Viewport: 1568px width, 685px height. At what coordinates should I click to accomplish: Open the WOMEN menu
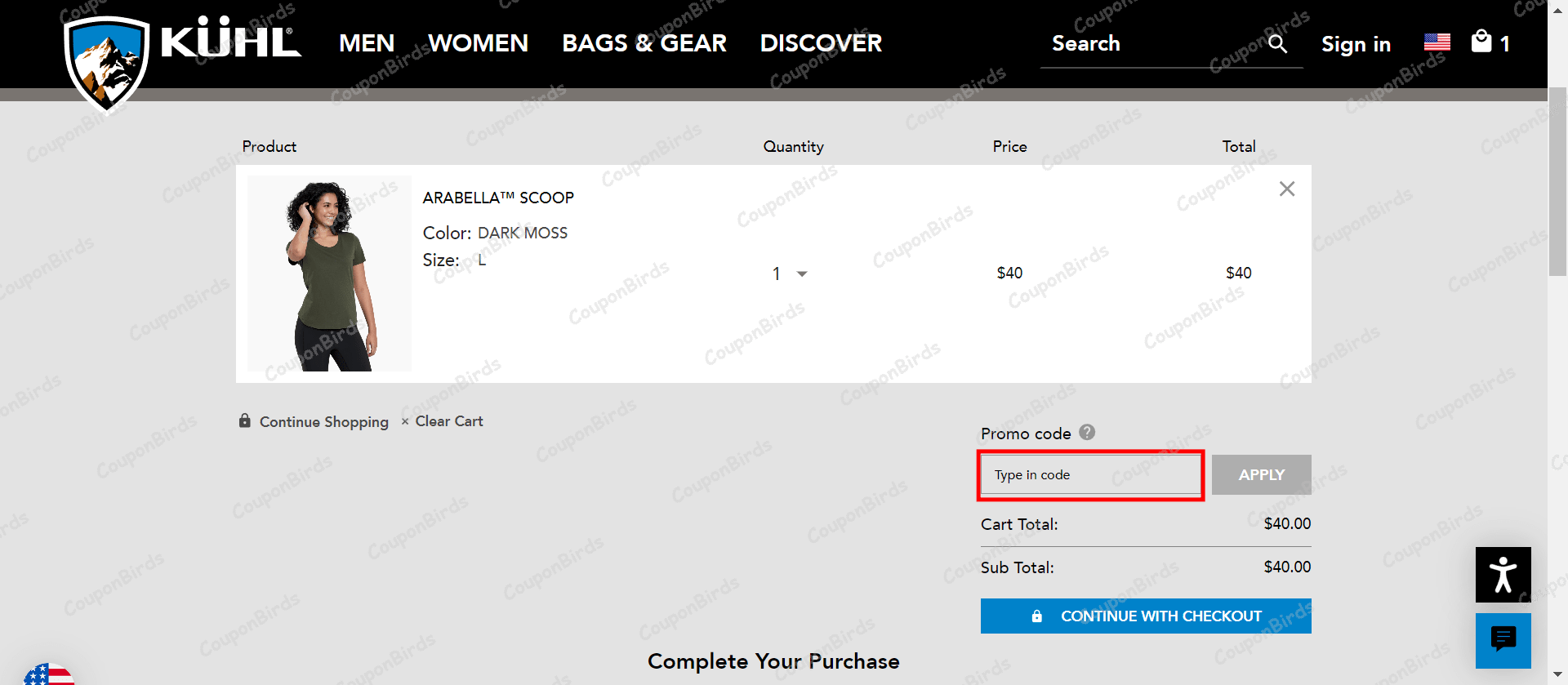pyautogui.click(x=478, y=42)
